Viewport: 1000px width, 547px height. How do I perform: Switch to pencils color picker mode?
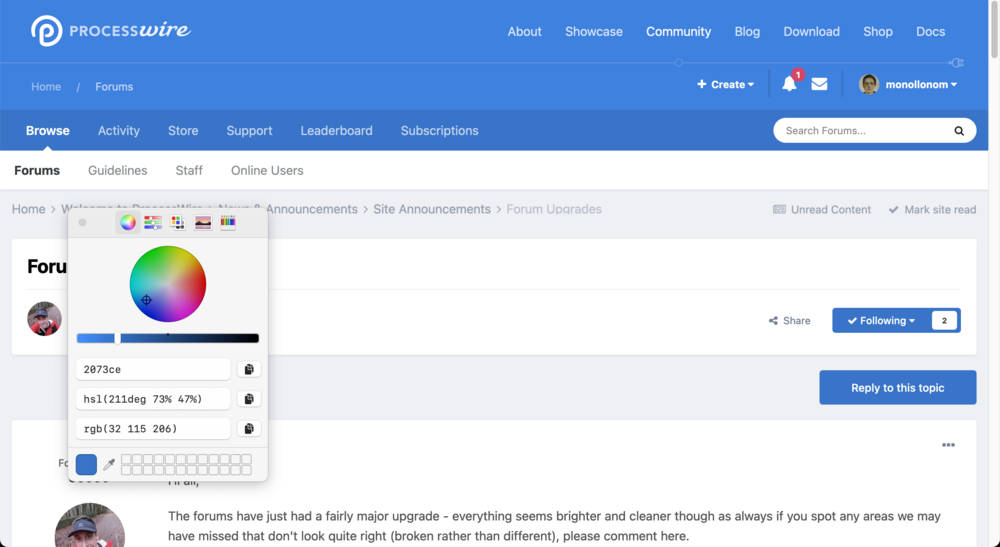[x=228, y=223]
